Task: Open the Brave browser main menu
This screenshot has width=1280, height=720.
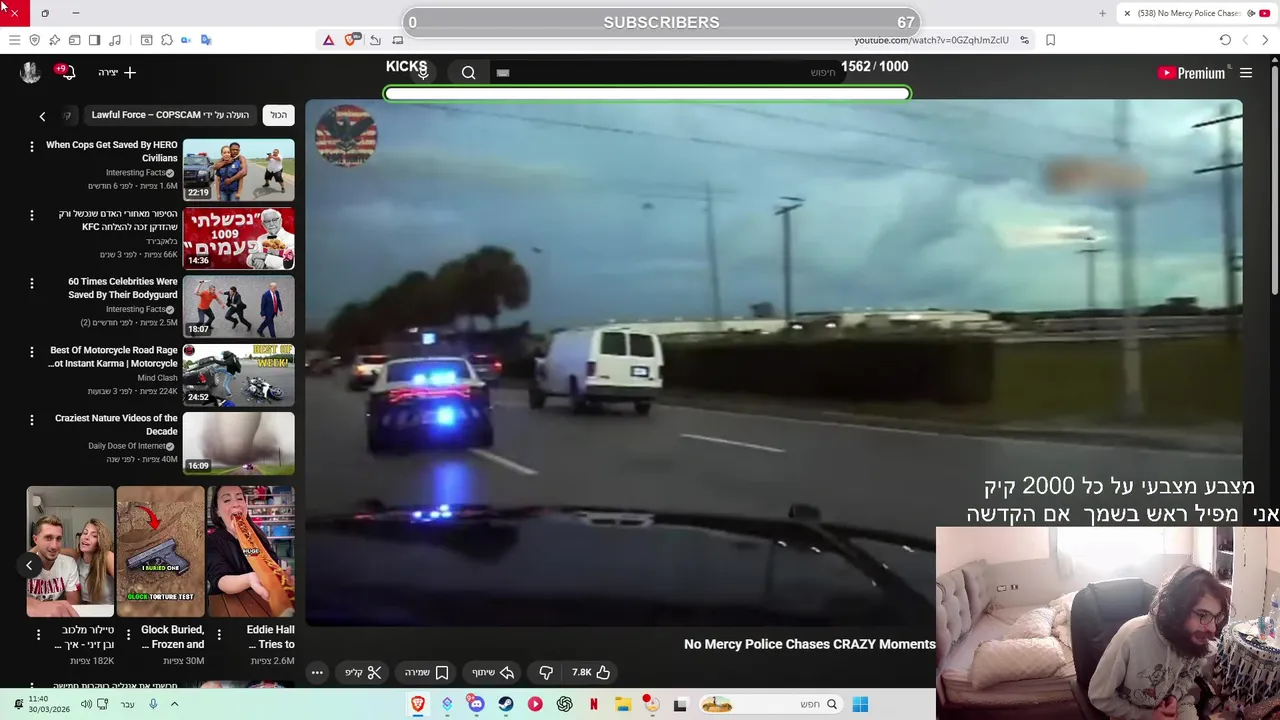Action: click(x=14, y=40)
